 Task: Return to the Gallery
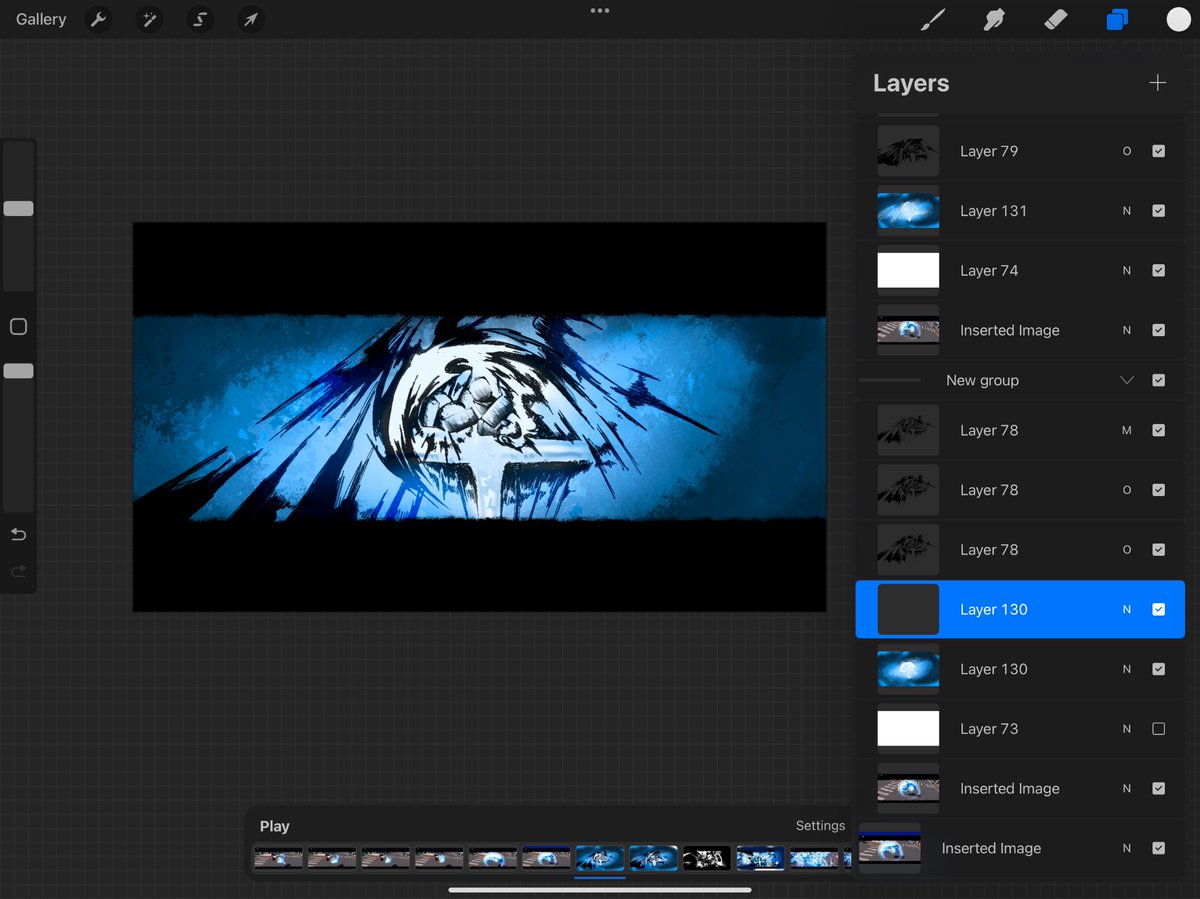click(x=41, y=19)
